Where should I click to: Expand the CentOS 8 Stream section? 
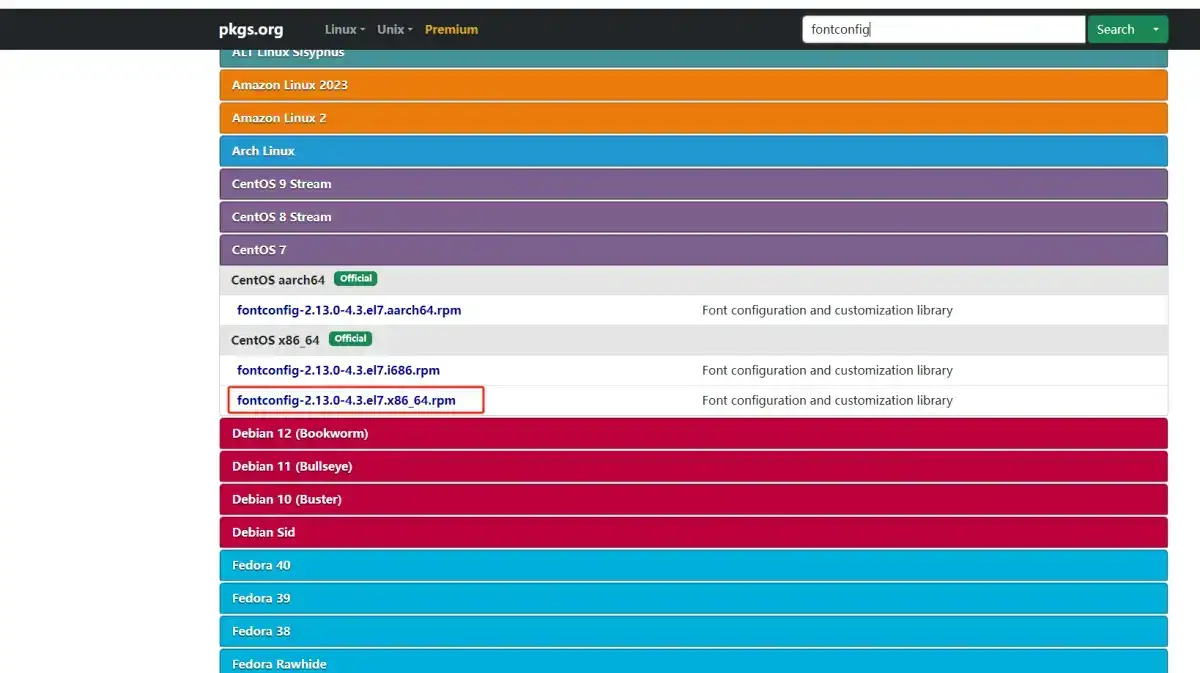[x=281, y=217]
